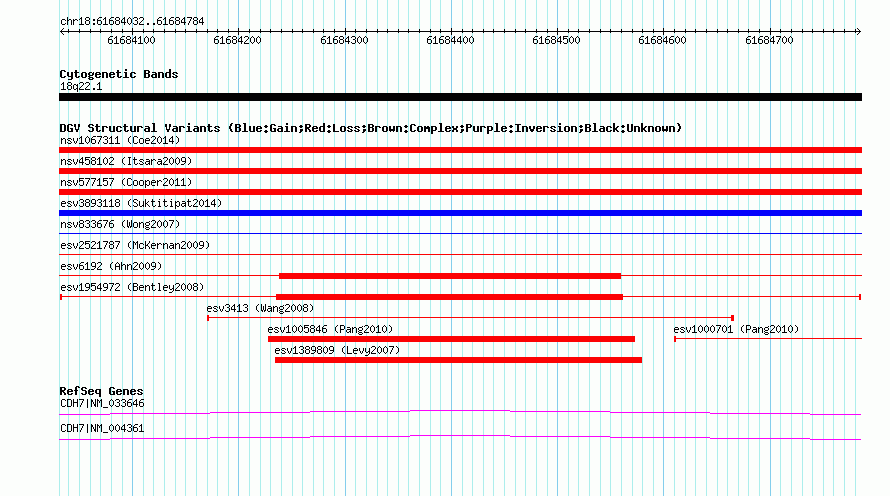Image resolution: width=890 pixels, height=496 pixels.
Task: Select variant label esv6192 (Ahn2009)
Action: 111,266
